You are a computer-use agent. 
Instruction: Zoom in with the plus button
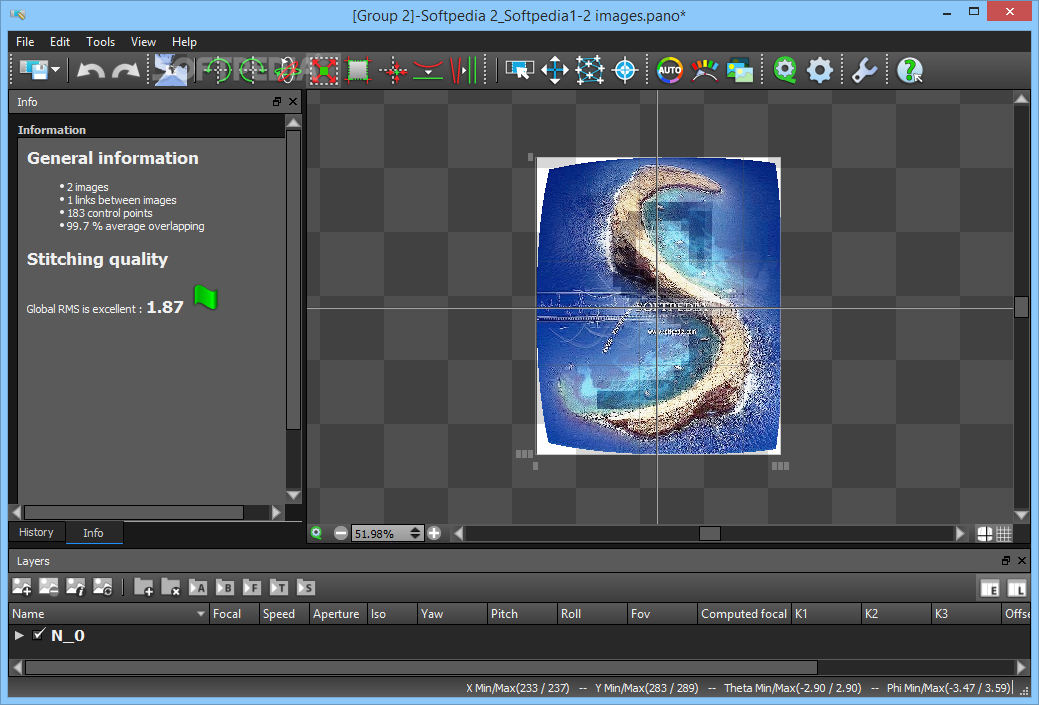[x=434, y=533]
